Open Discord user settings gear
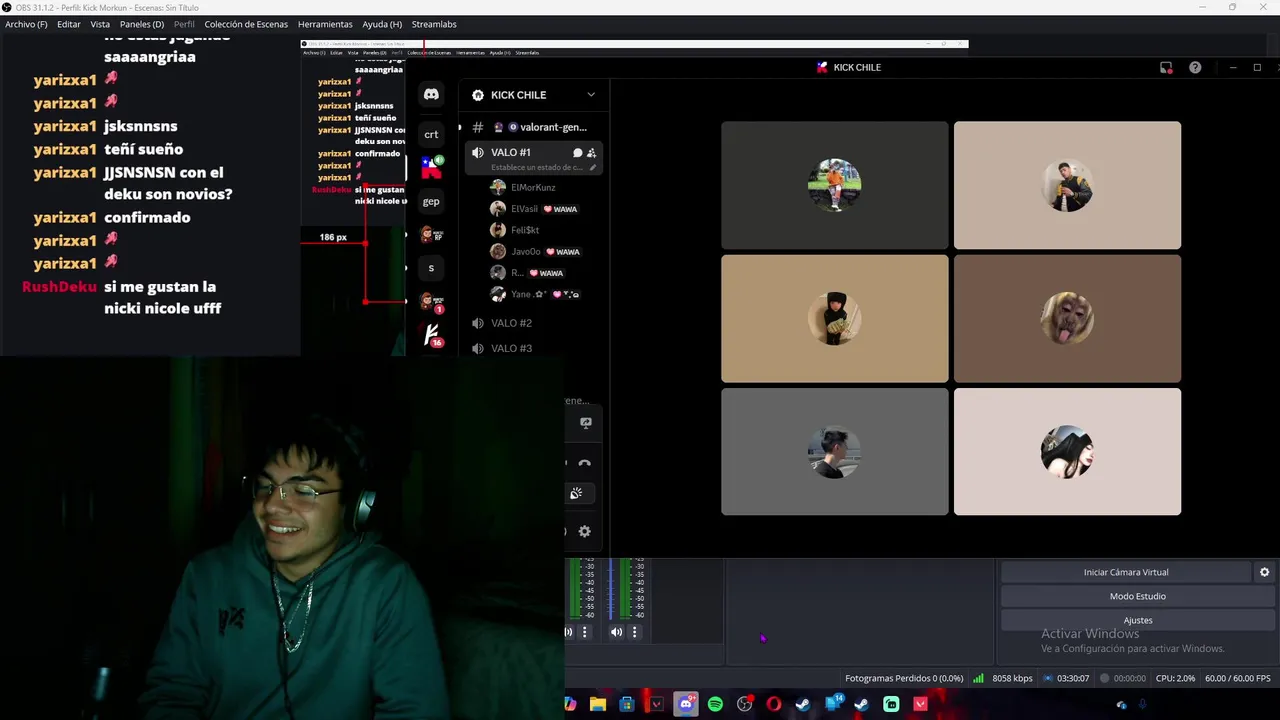 [x=584, y=532]
